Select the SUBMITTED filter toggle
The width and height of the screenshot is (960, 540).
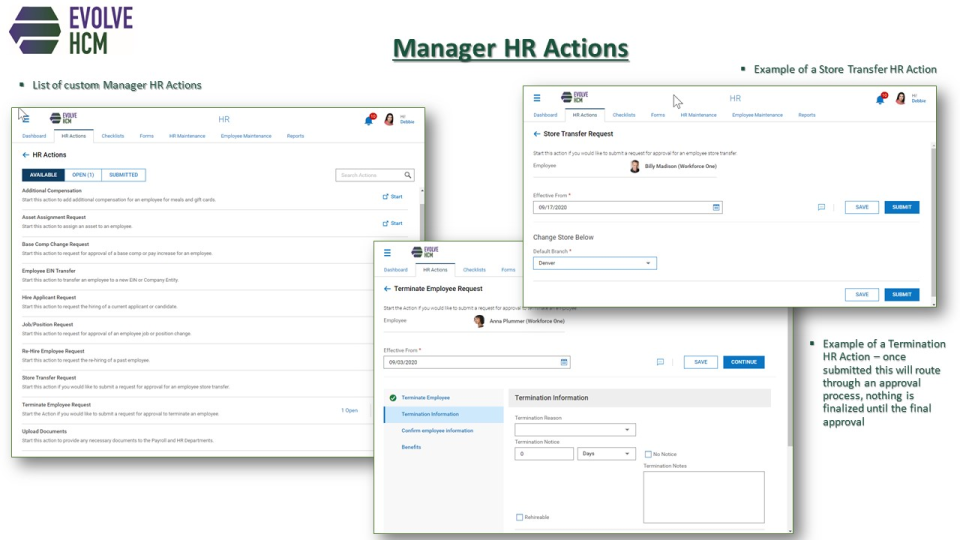pos(124,175)
